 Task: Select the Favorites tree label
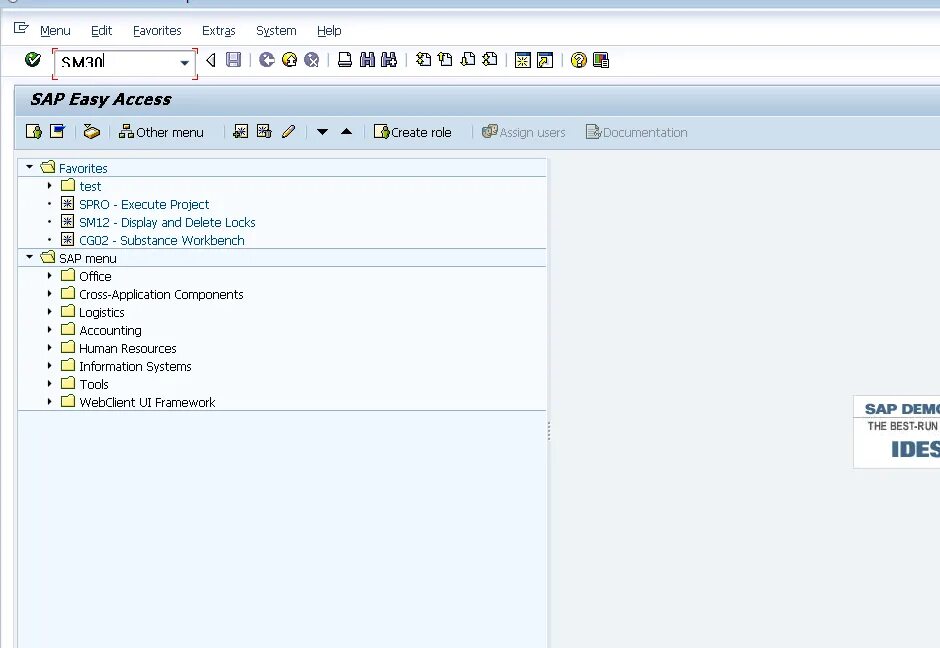click(83, 168)
